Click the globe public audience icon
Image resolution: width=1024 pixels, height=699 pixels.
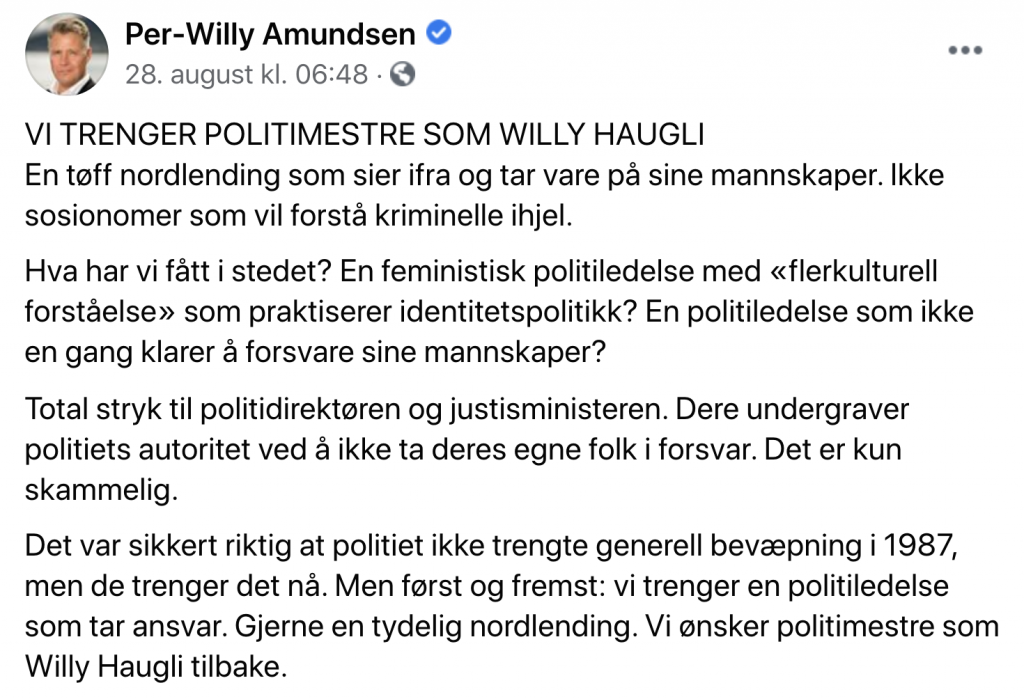[x=401, y=74]
